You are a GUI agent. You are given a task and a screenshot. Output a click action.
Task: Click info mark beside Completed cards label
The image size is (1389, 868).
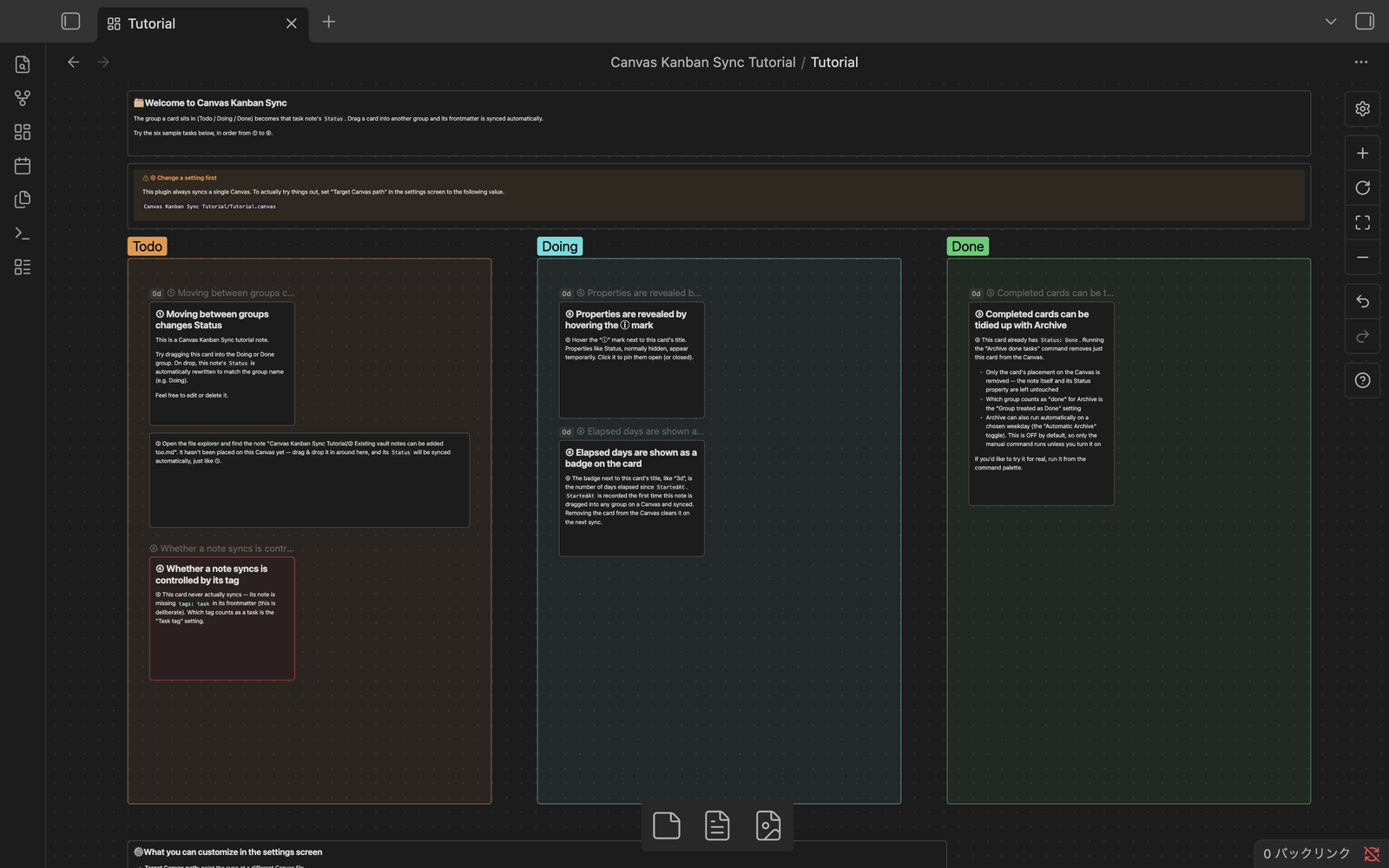pos(991,293)
